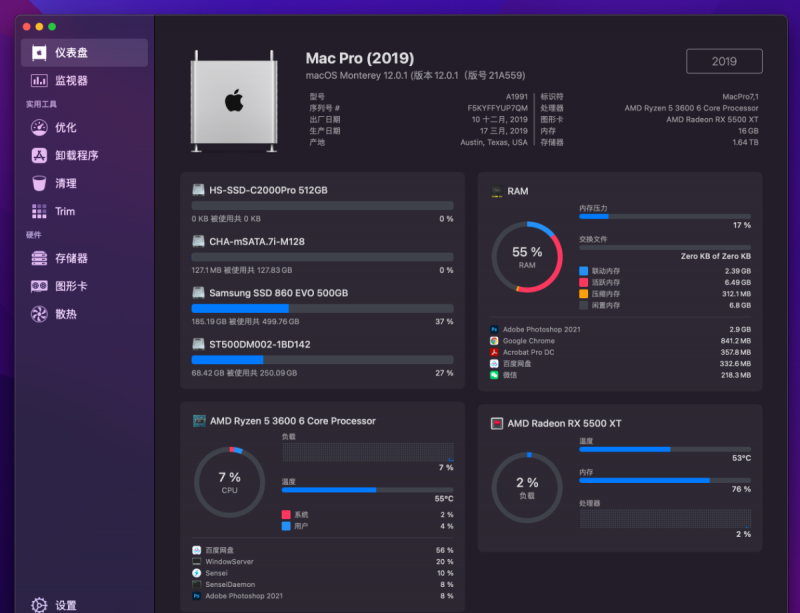Select the 监视器 monitor icon

[x=39, y=81]
